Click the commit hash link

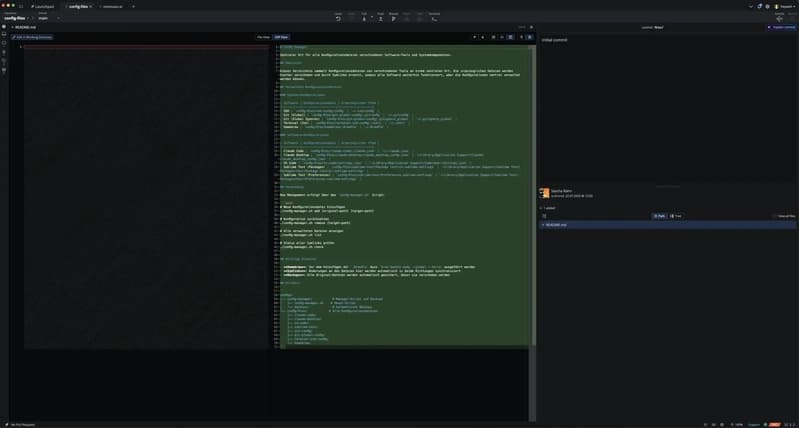[x=658, y=28]
